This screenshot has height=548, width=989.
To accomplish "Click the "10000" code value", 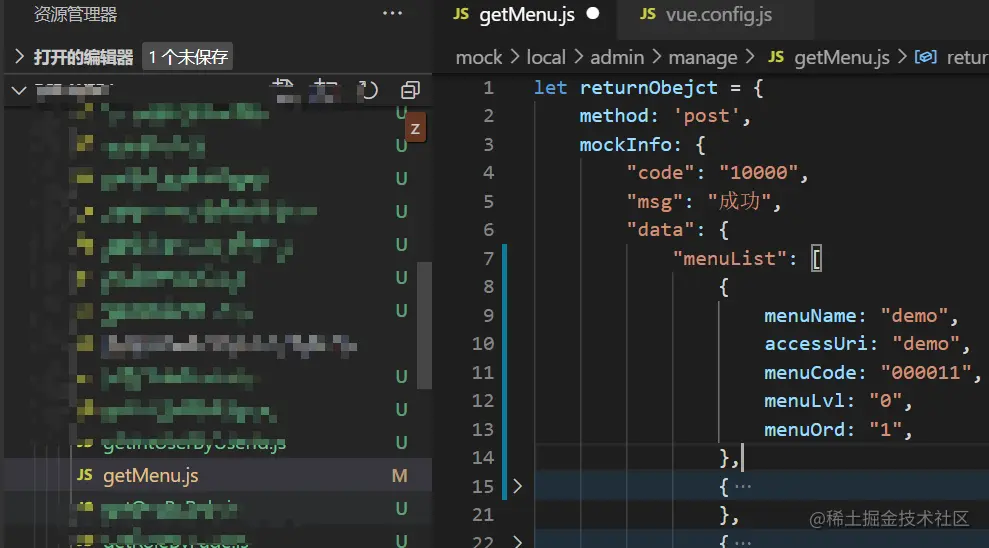I will [x=758, y=173].
